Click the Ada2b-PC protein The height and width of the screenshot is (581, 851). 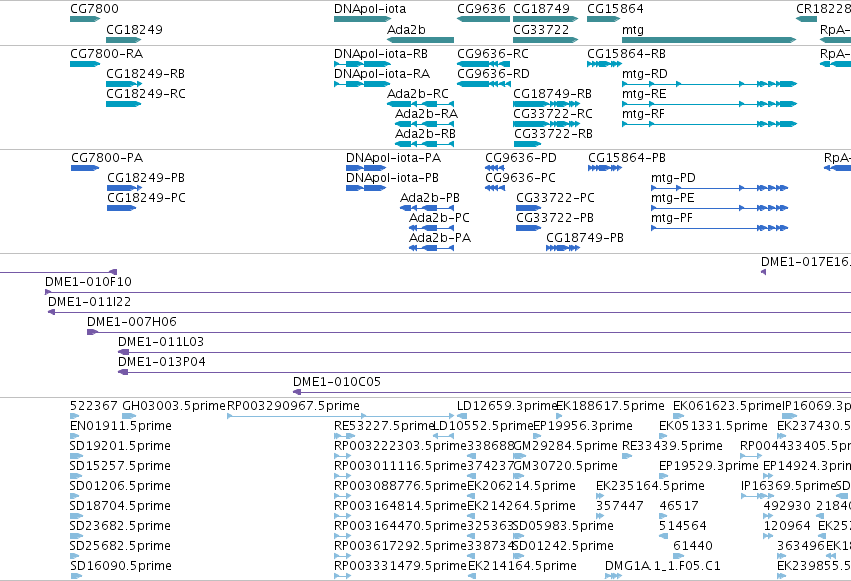(x=431, y=228)
